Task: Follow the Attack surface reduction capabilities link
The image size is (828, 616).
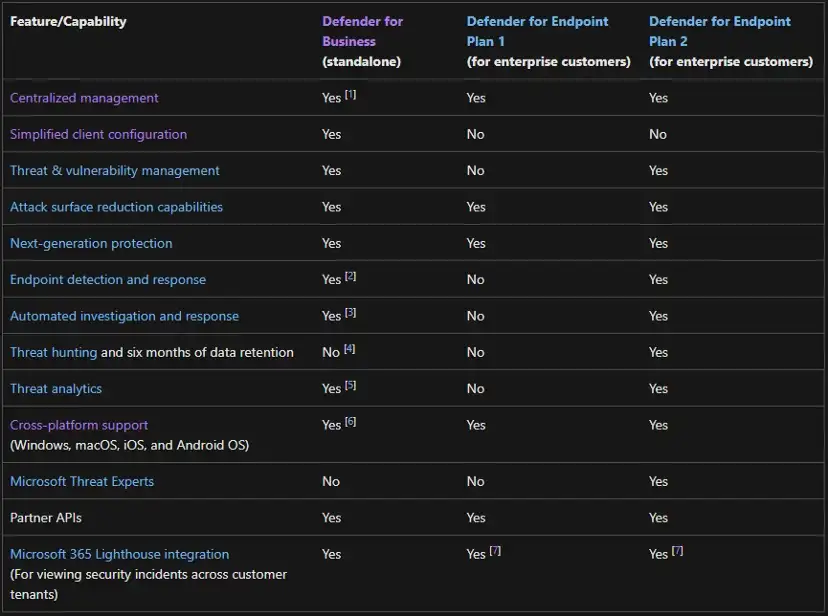Action: pos(116,207)
